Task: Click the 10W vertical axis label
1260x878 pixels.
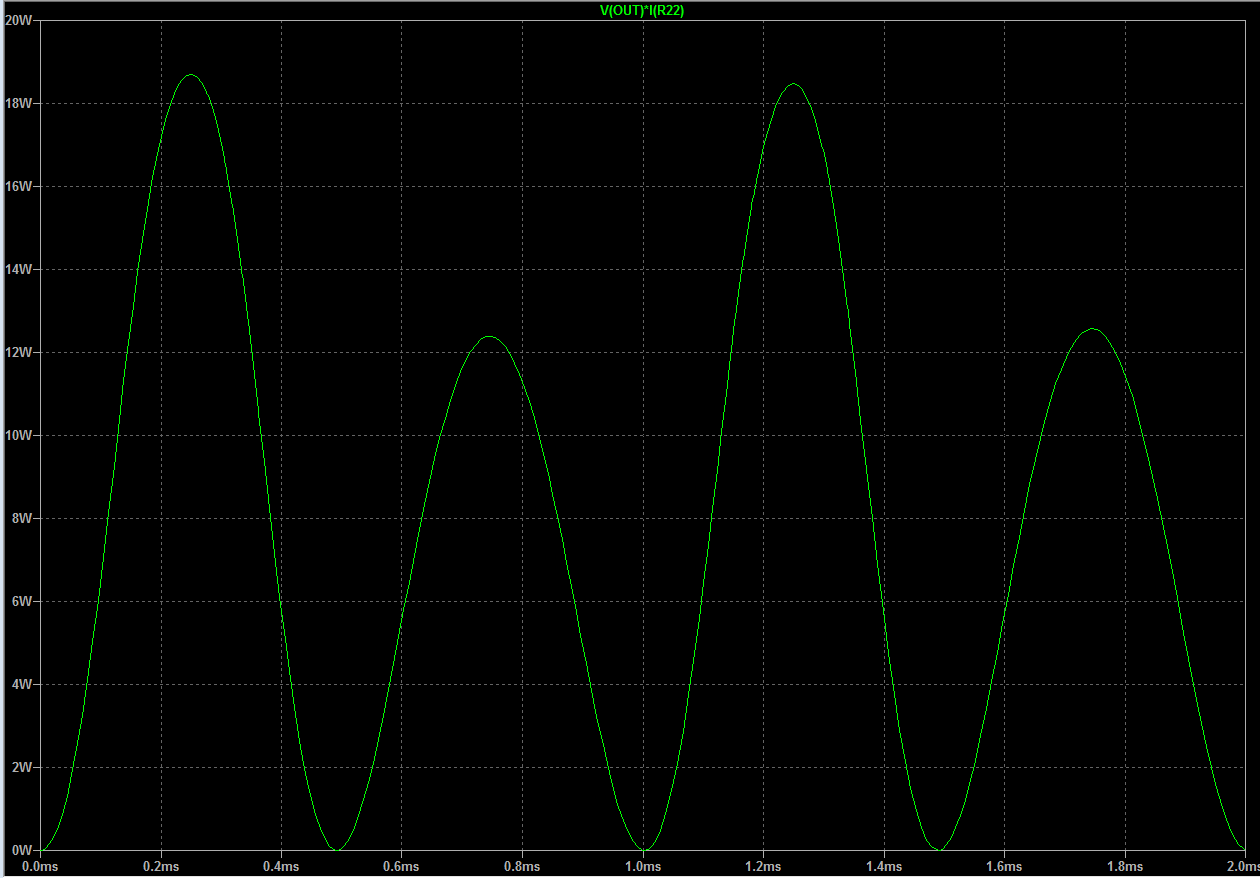Action: (18, 435)
